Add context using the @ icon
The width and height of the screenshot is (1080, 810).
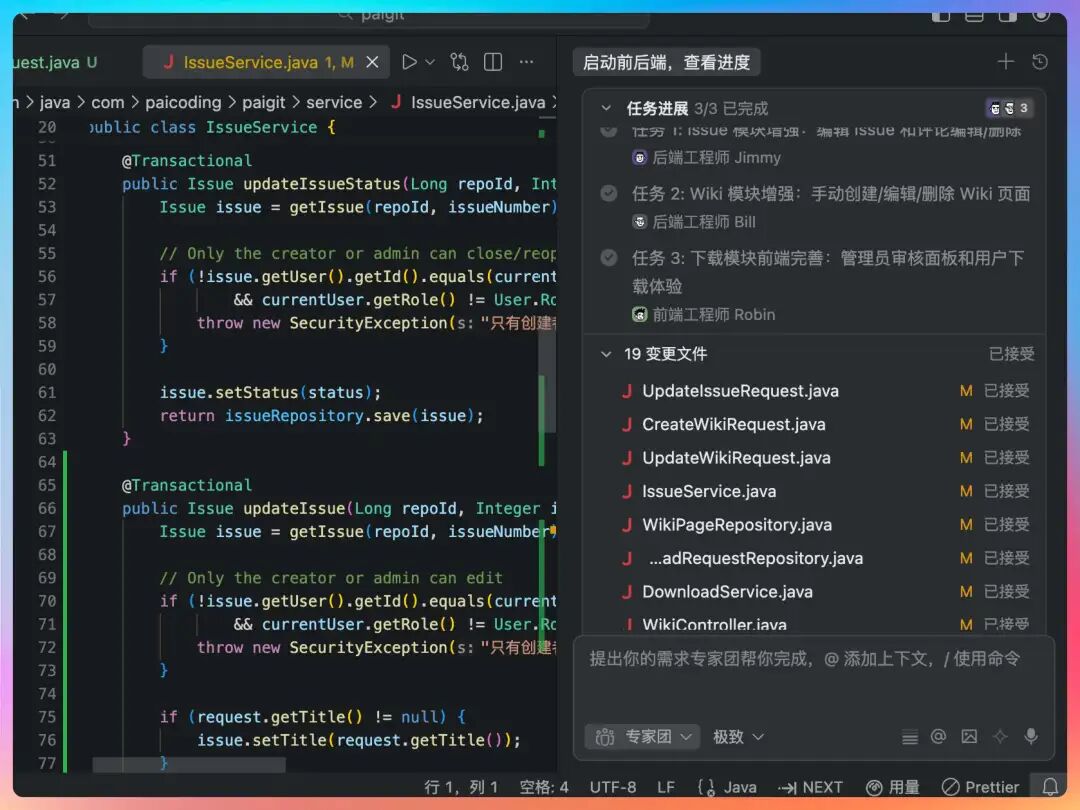pos(938,737)
